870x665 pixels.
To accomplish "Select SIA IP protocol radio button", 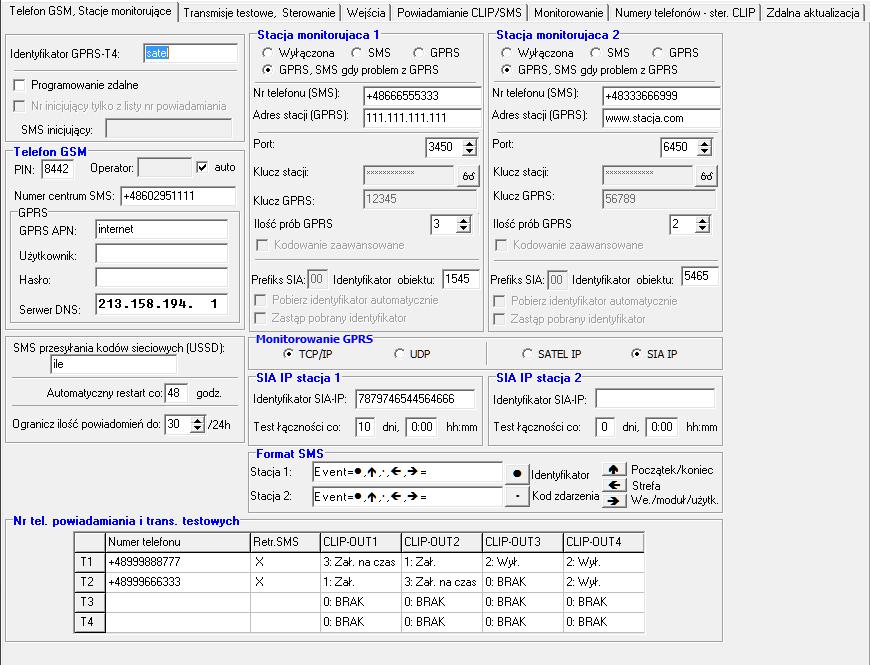I will click(x=636, y=354).
